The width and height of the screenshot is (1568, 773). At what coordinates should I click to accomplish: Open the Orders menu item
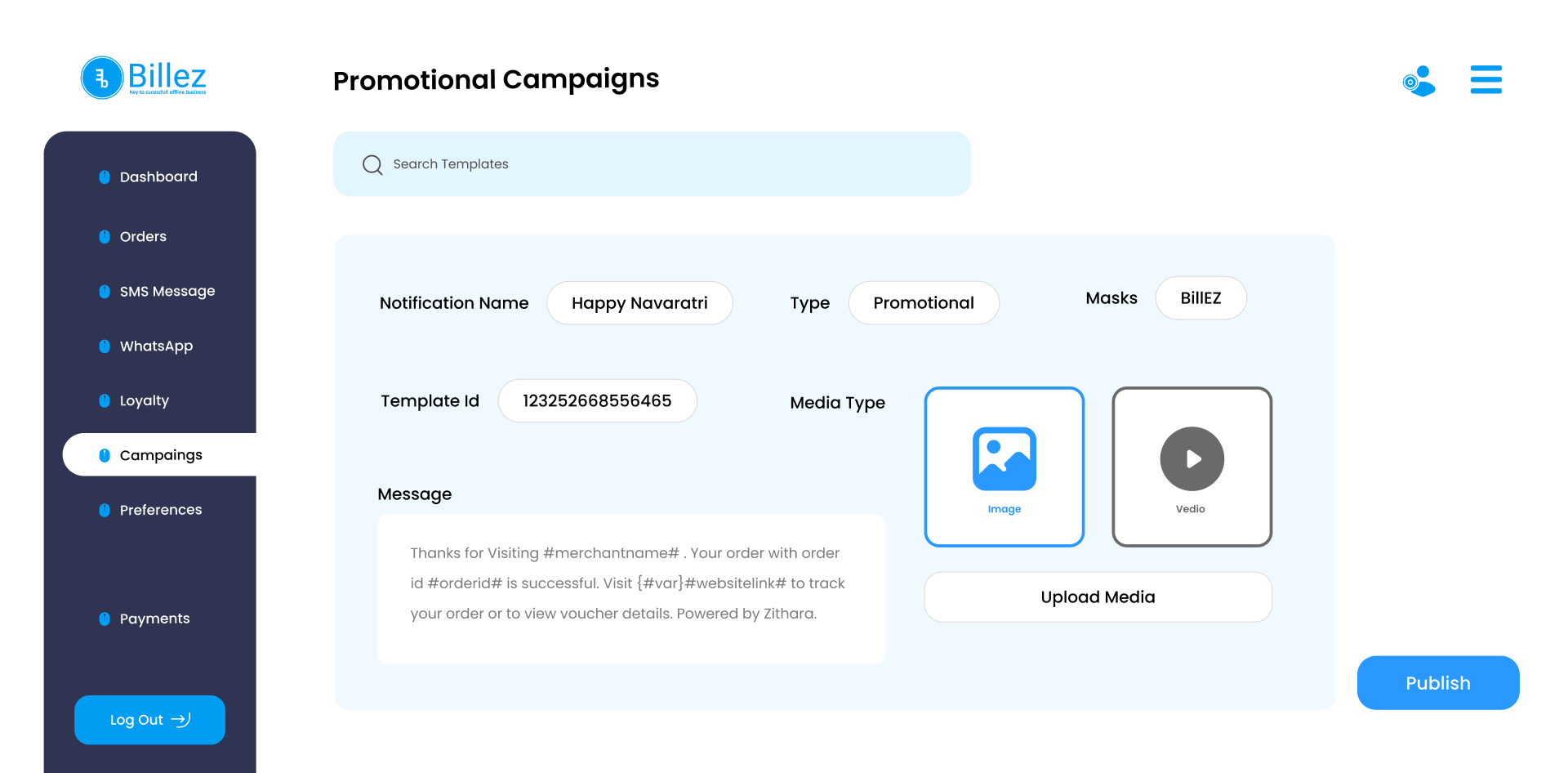[x=143, y=237]
